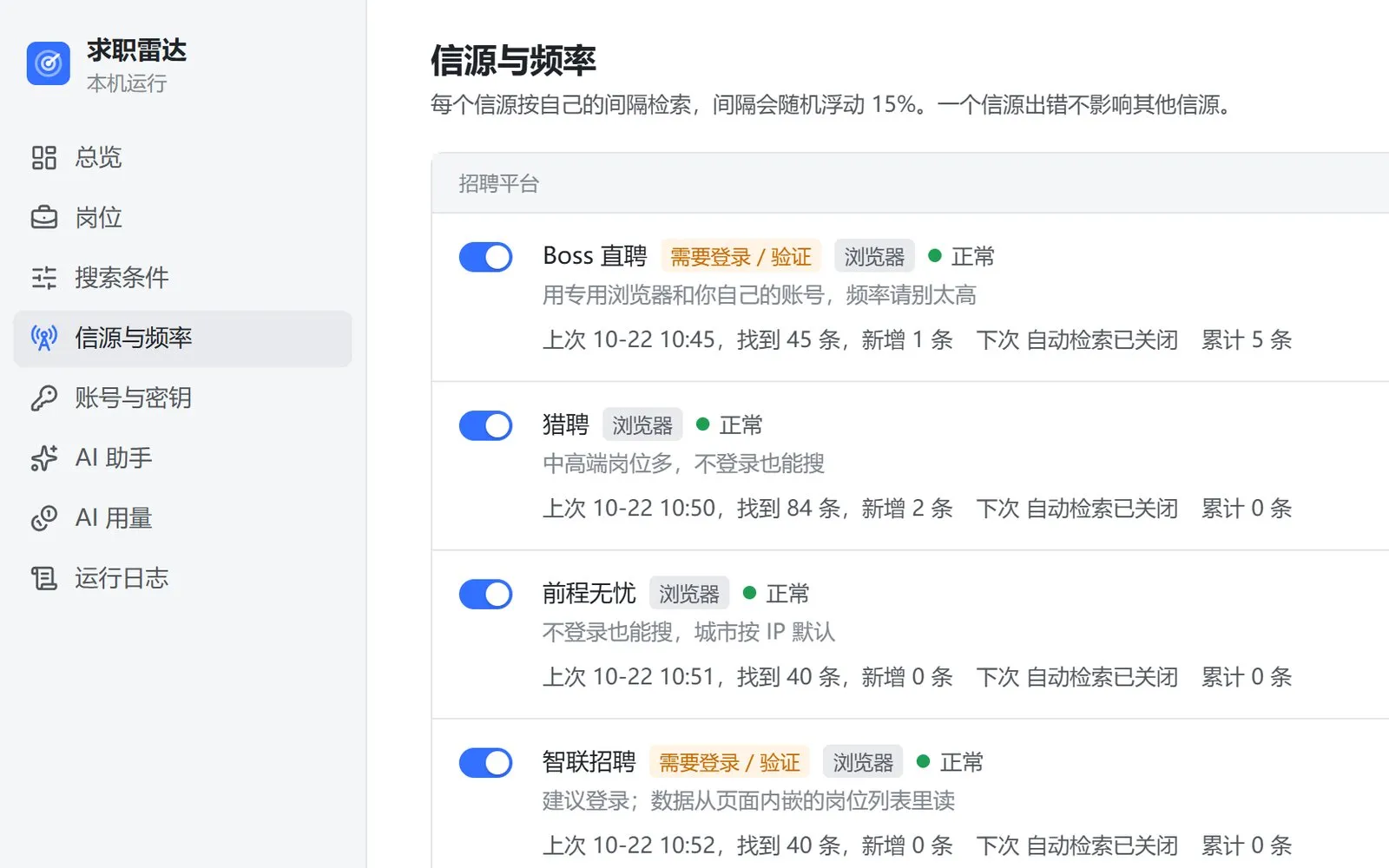Click the 浏览器 tag next to 智联招聘
This screenshot has width=1389, height=868.
click(x=863, y=762)
